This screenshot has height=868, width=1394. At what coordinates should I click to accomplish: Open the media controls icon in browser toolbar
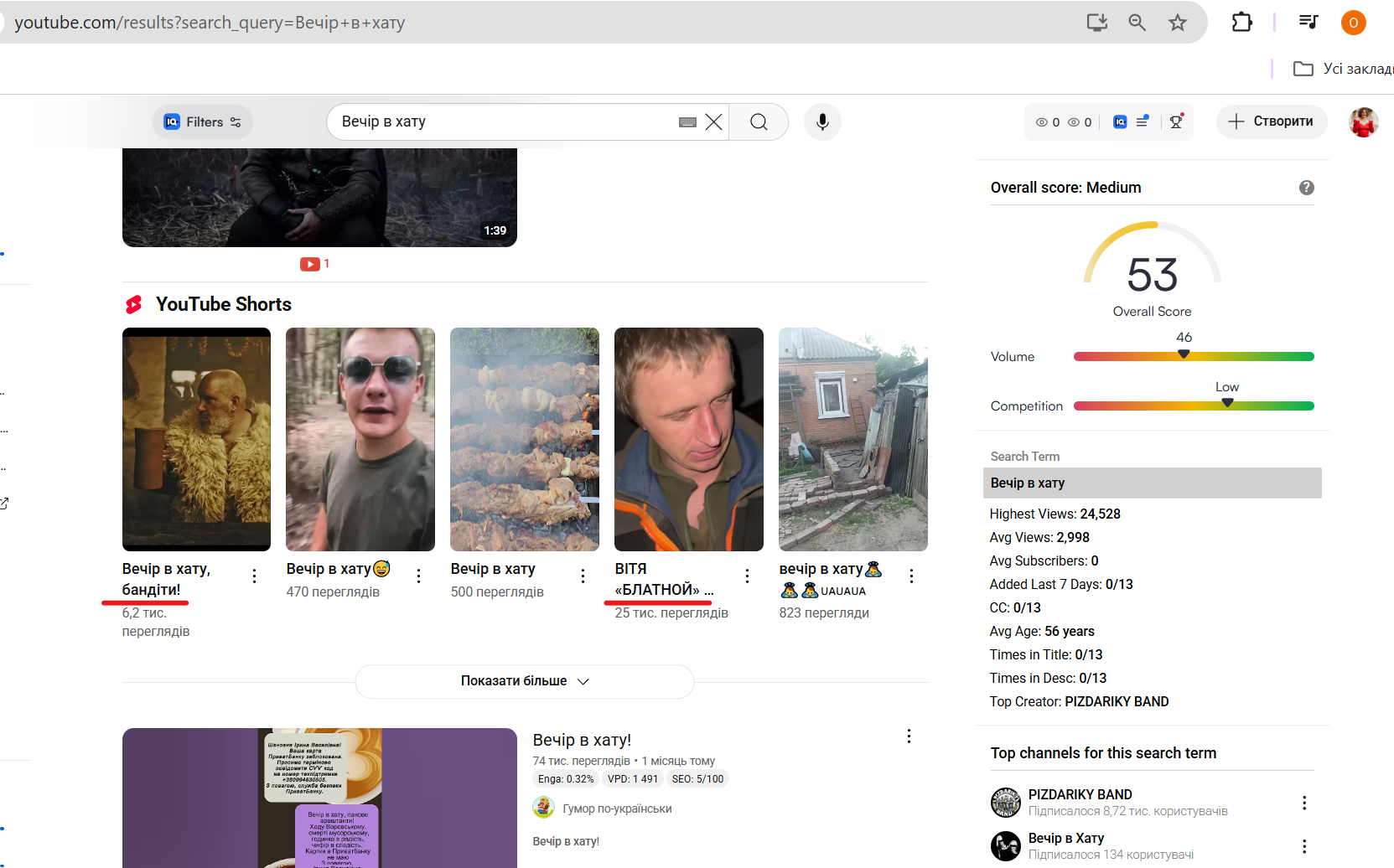click(x=1308, y=23)
